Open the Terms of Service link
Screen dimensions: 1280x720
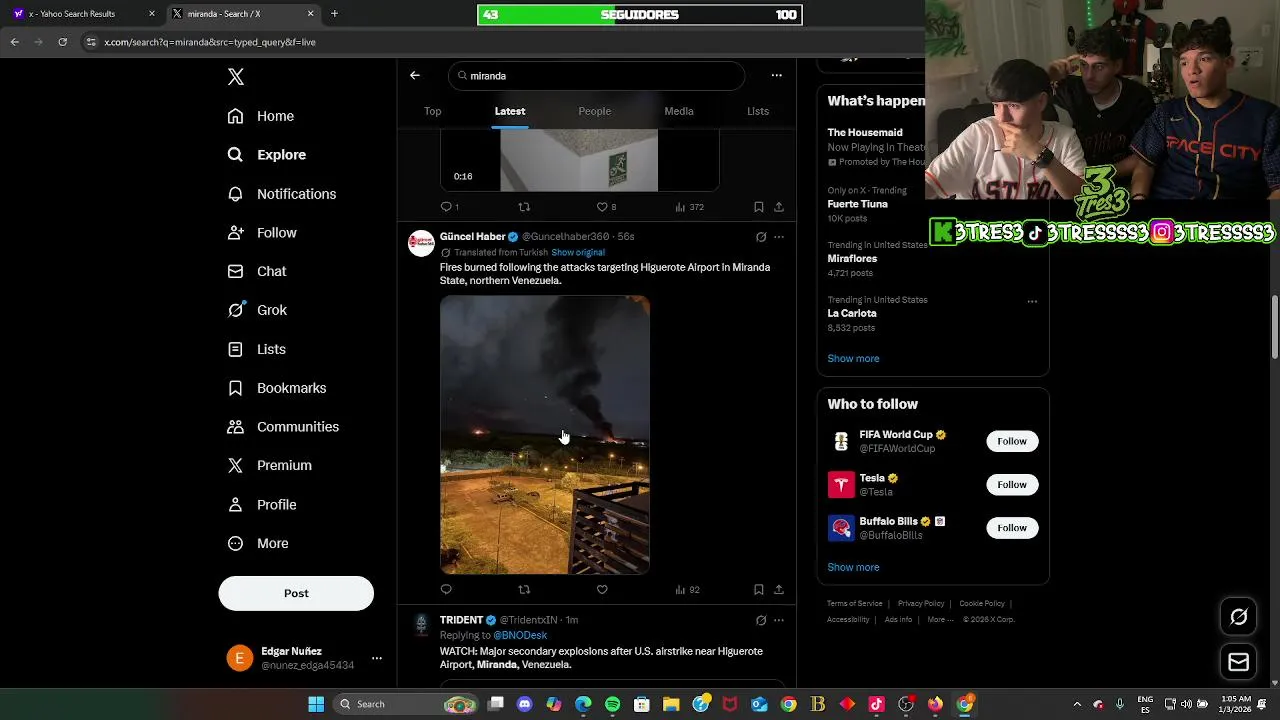click(854, 604)
